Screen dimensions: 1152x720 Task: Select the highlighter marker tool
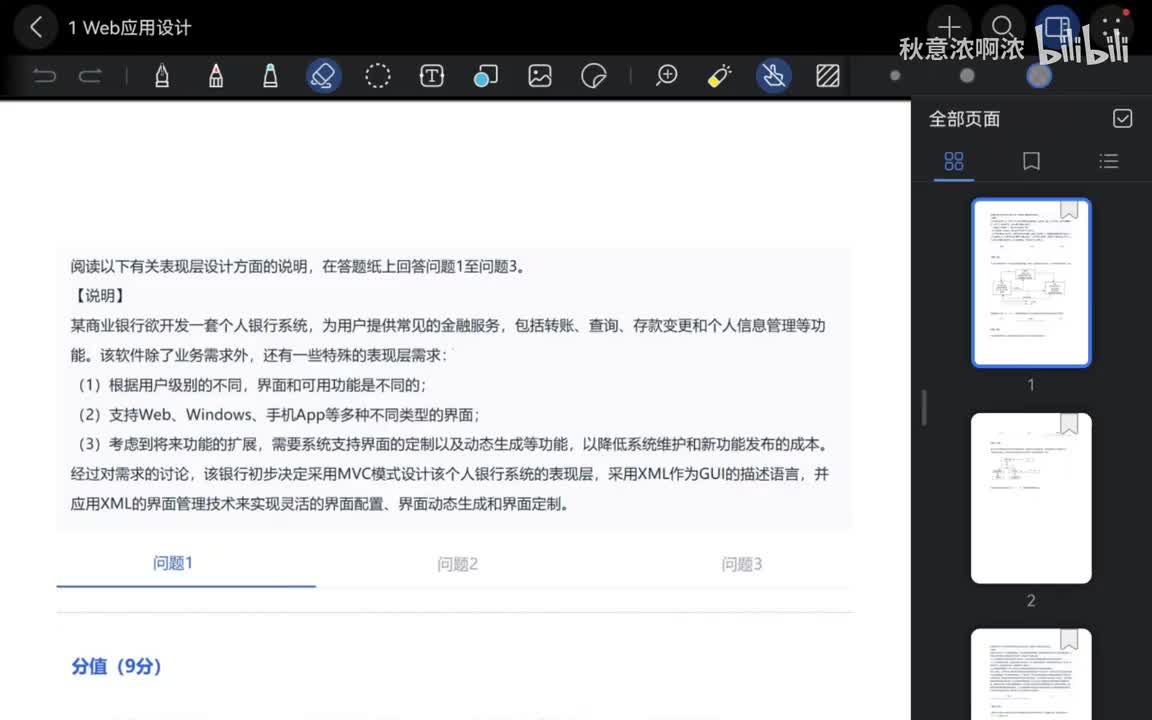pyautogui.click(x=270, y=76)
